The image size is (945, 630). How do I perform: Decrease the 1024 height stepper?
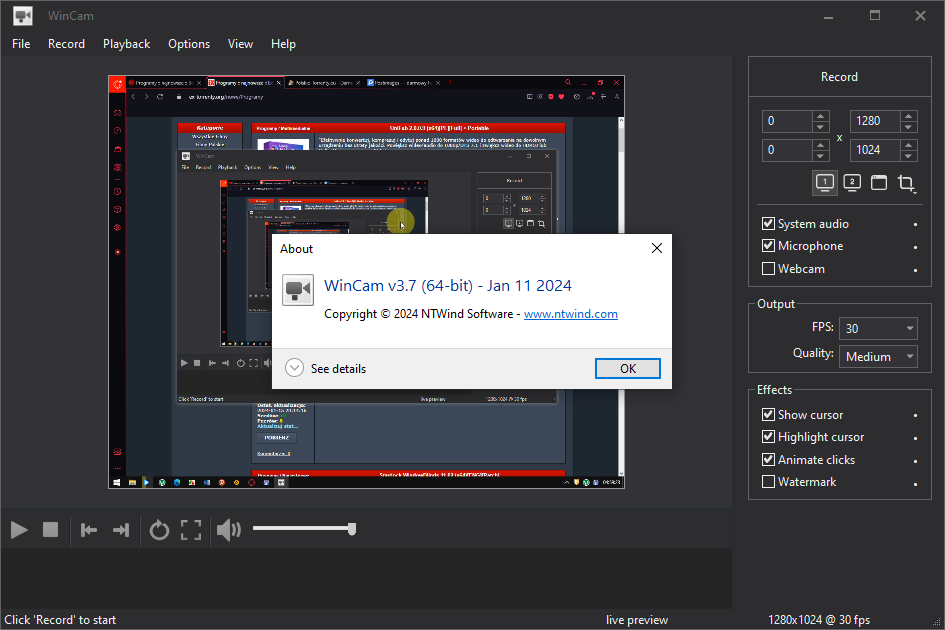(x=909, y=156)
